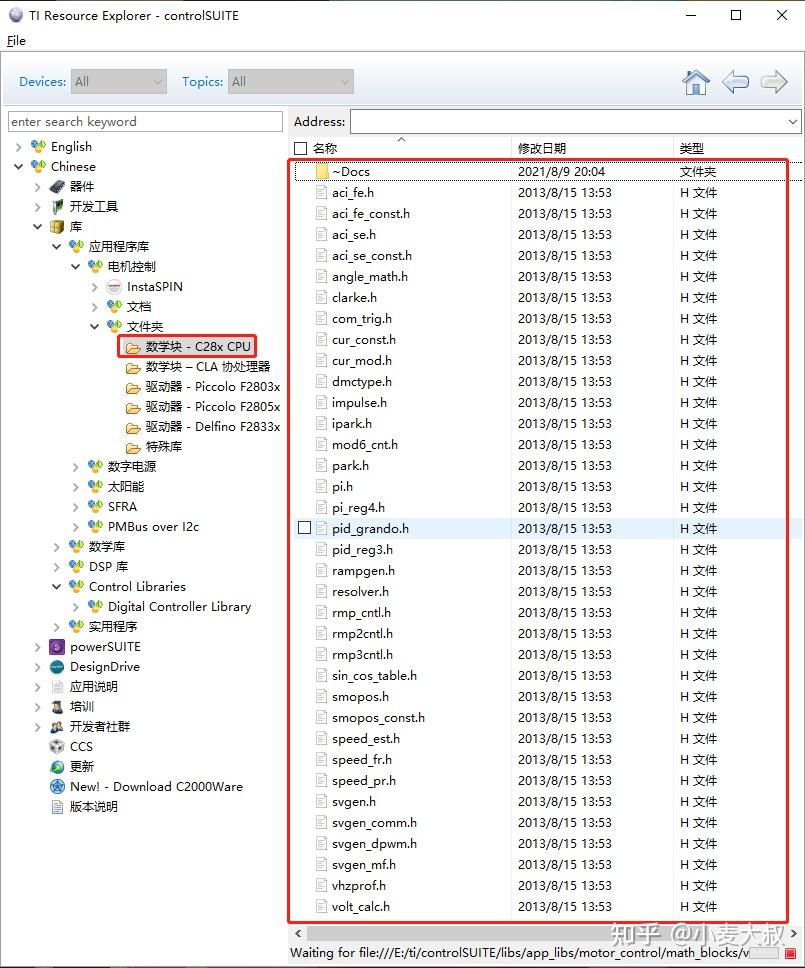This screenshot has height=968, width=805.
Task: Click the forward navigation arrow
Action: (x=773, y=83)
